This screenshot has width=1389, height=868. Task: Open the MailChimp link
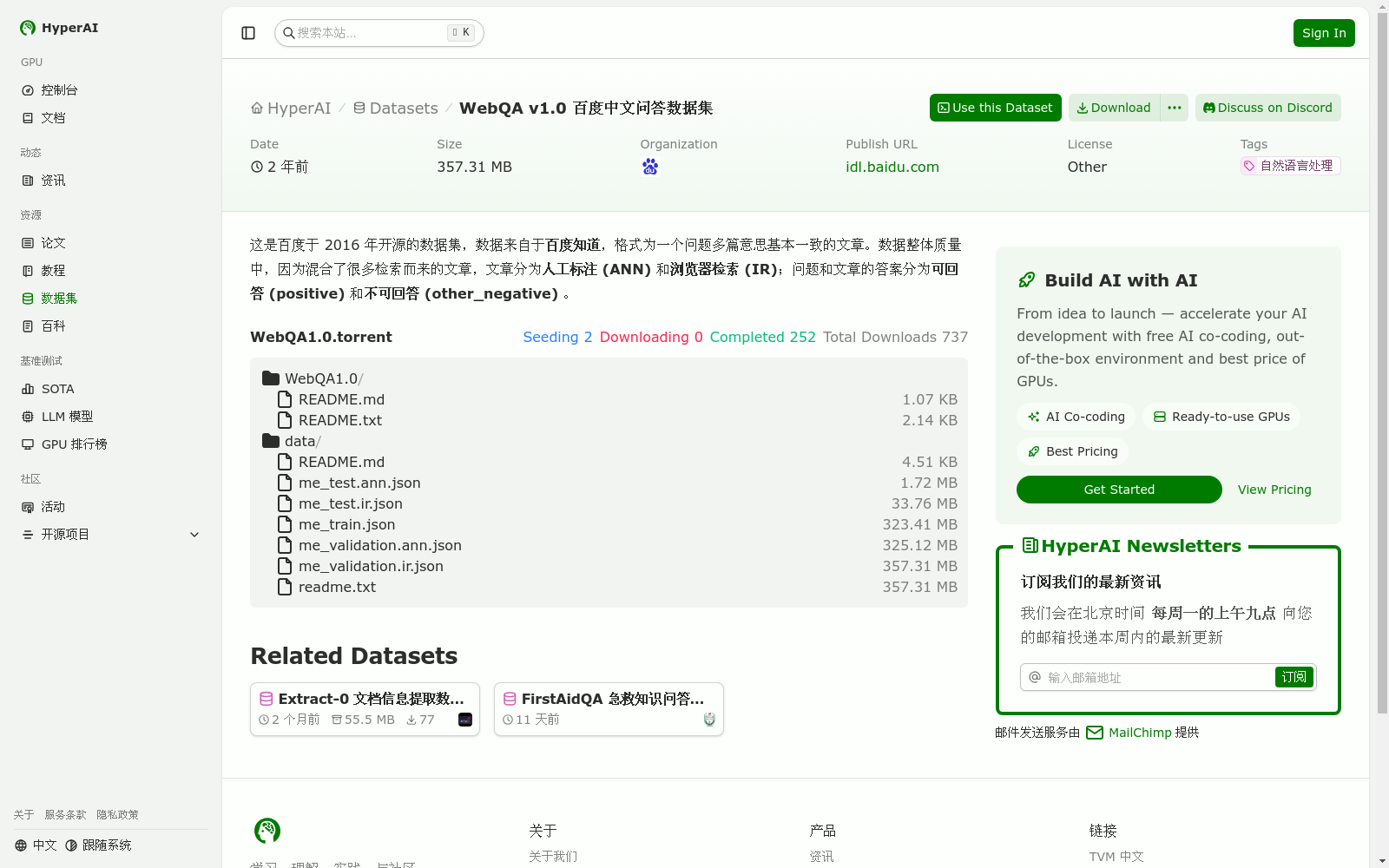tap(1129, 733)
